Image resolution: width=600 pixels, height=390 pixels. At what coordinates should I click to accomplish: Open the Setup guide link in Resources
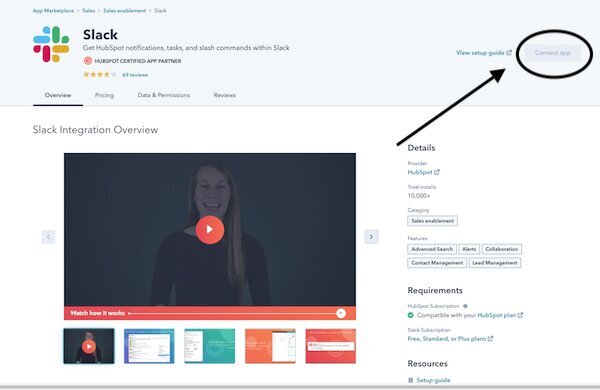433,380
